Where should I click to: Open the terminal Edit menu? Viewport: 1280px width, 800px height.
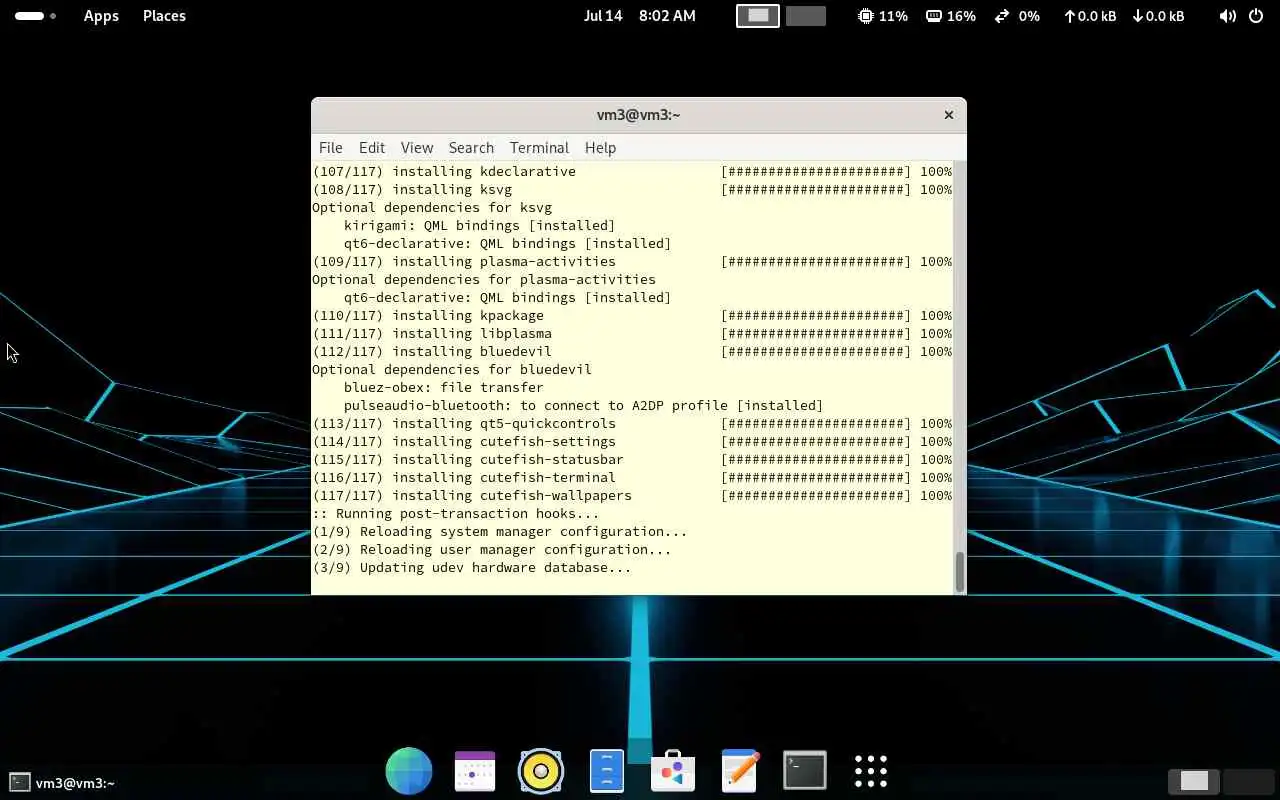tap(372, 147)
